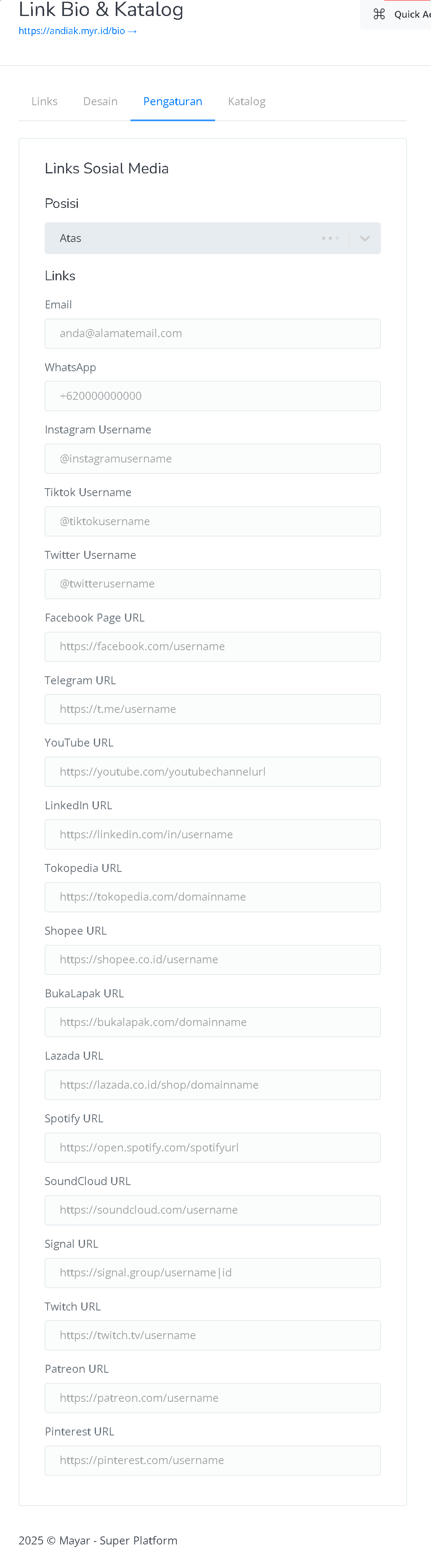Open the andiak.myr.id/bio link
The height and width of the screenshot is (1568, 431).
(77, 31)
